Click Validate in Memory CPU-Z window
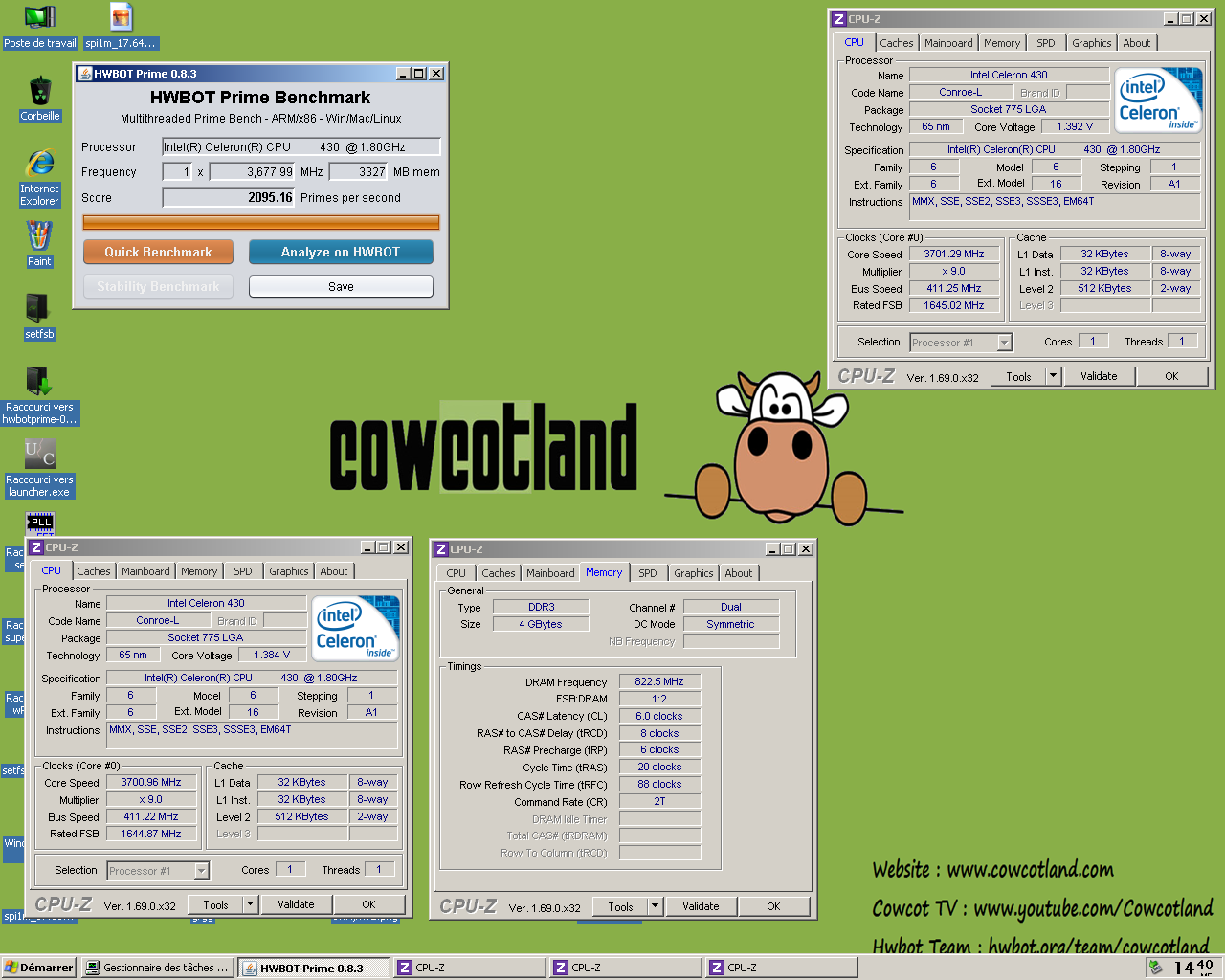 tap(701, 906)
